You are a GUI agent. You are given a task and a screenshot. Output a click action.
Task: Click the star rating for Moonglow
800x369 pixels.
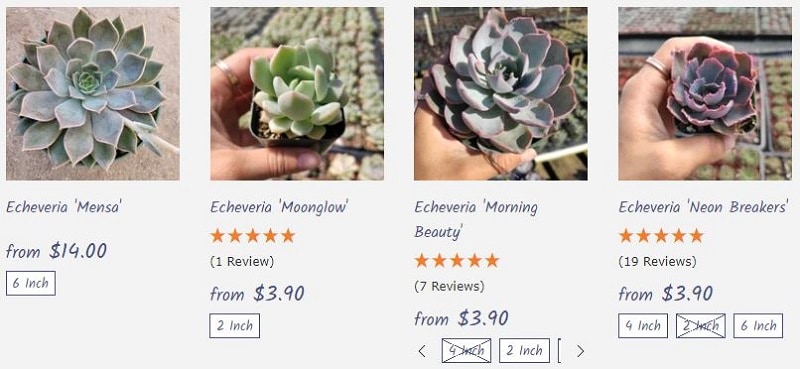click(x=253, y=236)
